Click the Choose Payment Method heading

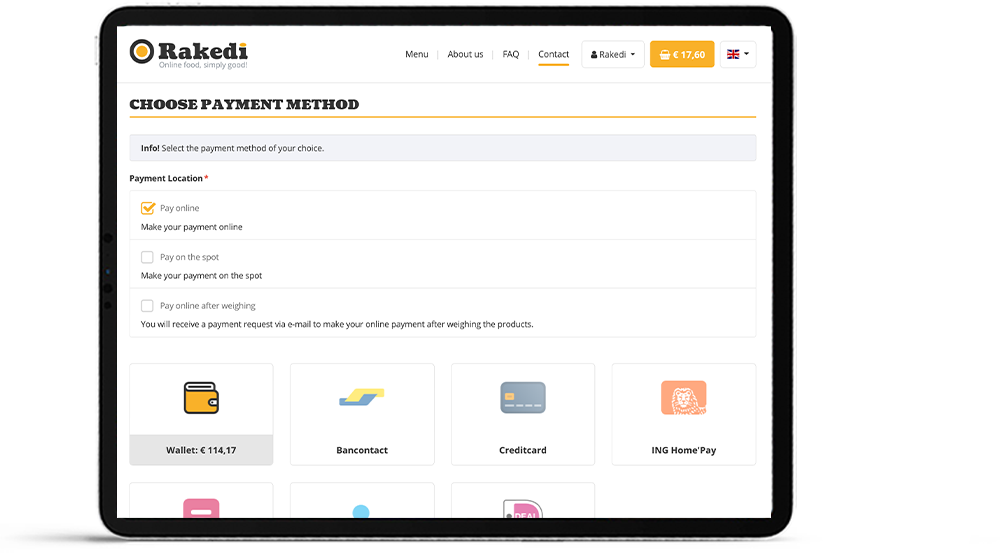coord(244,105)
